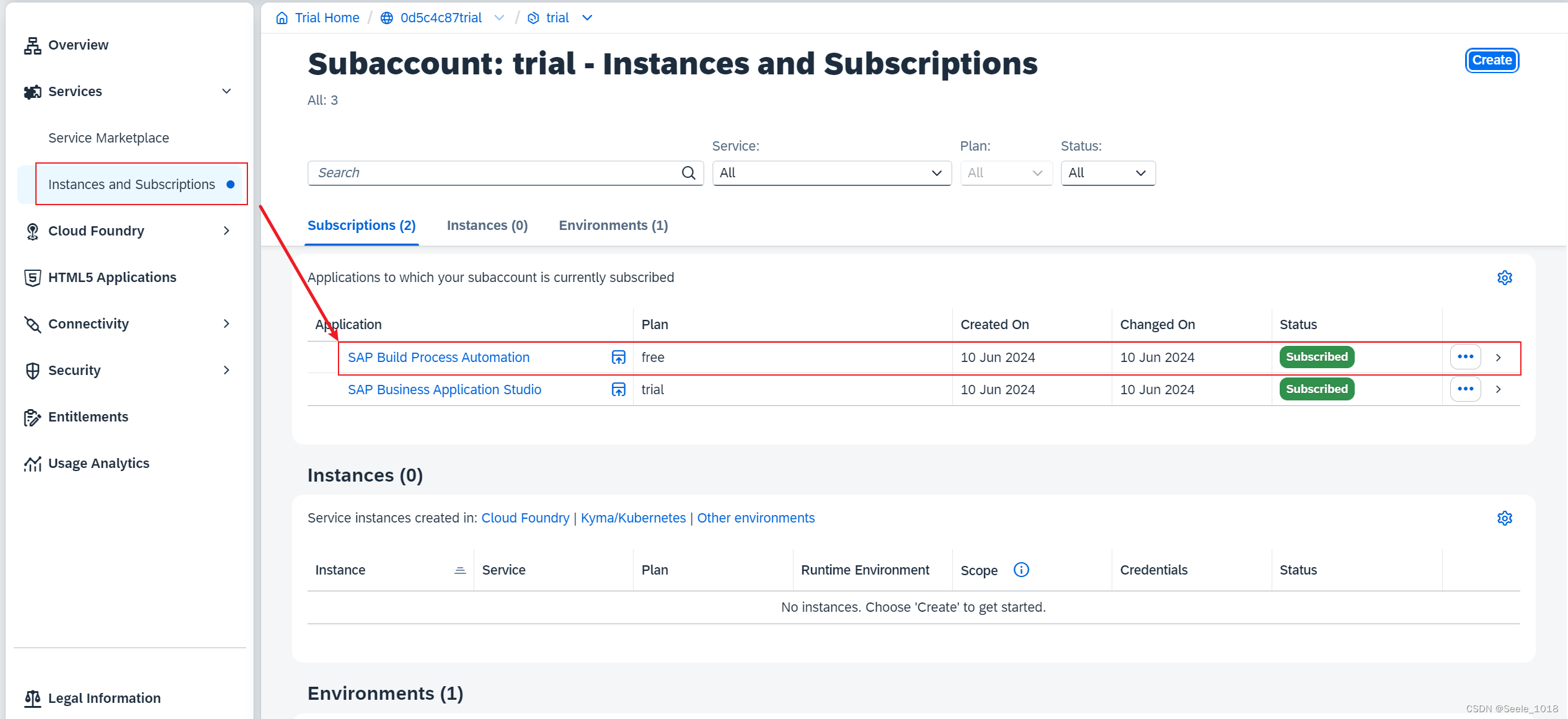Expand the Security submenu
The width and height of the screenshot is (1568, 719).
[x=227, y=371]
